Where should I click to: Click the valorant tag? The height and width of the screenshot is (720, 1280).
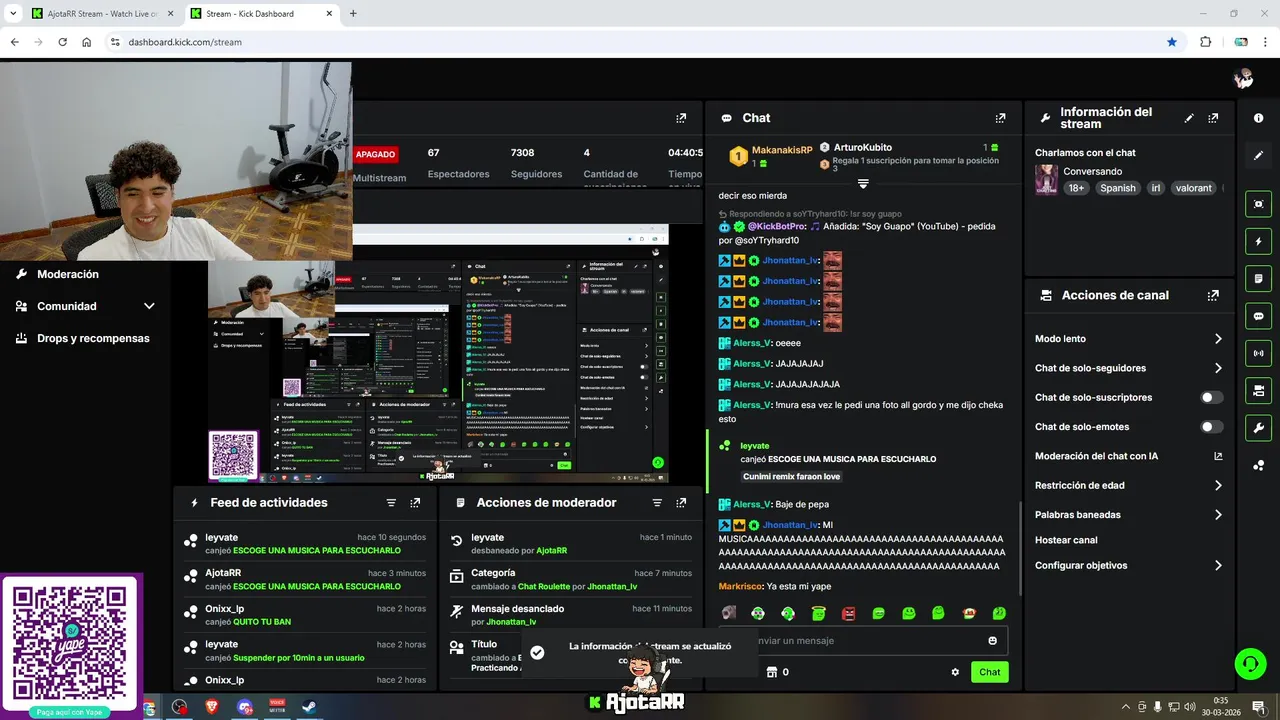[1194, 188]
